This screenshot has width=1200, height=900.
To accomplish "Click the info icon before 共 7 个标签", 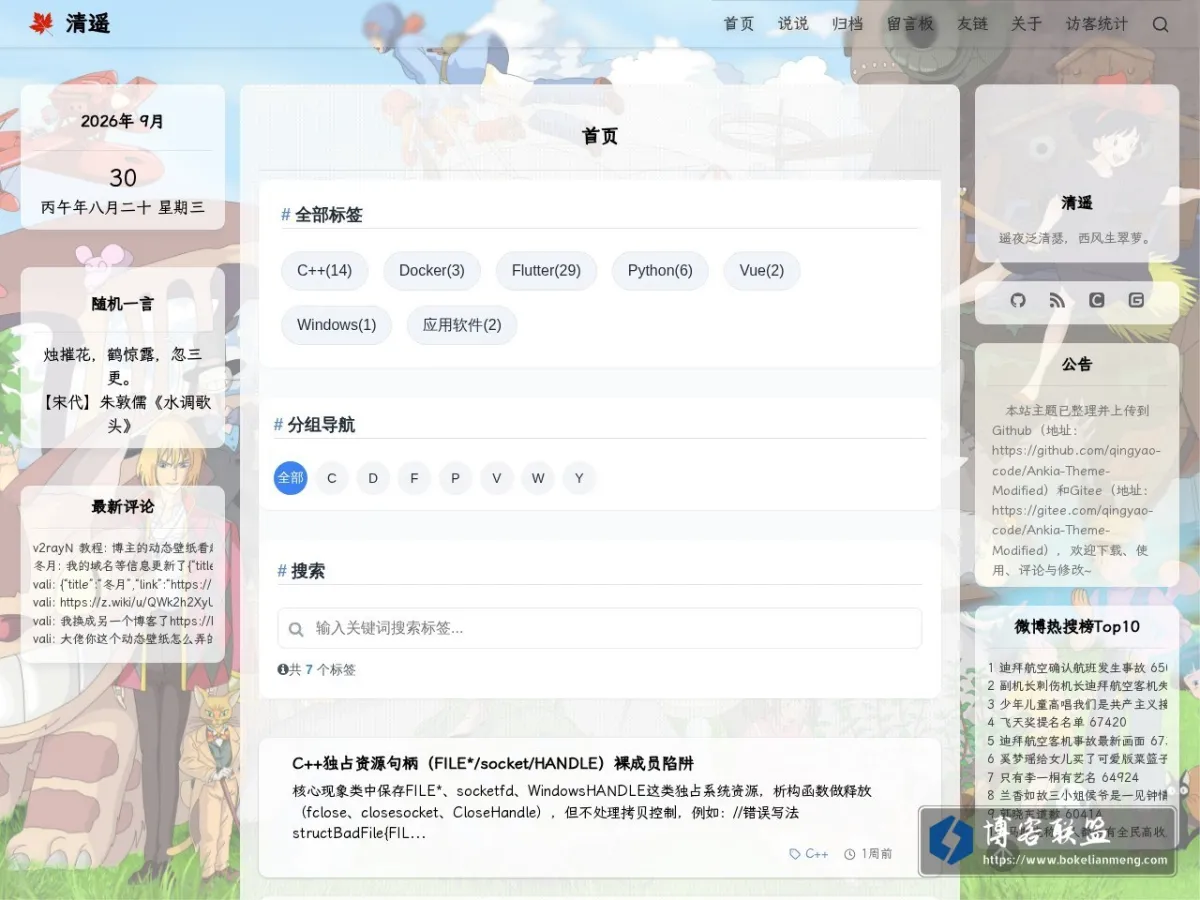I will [x=283, y=669].
